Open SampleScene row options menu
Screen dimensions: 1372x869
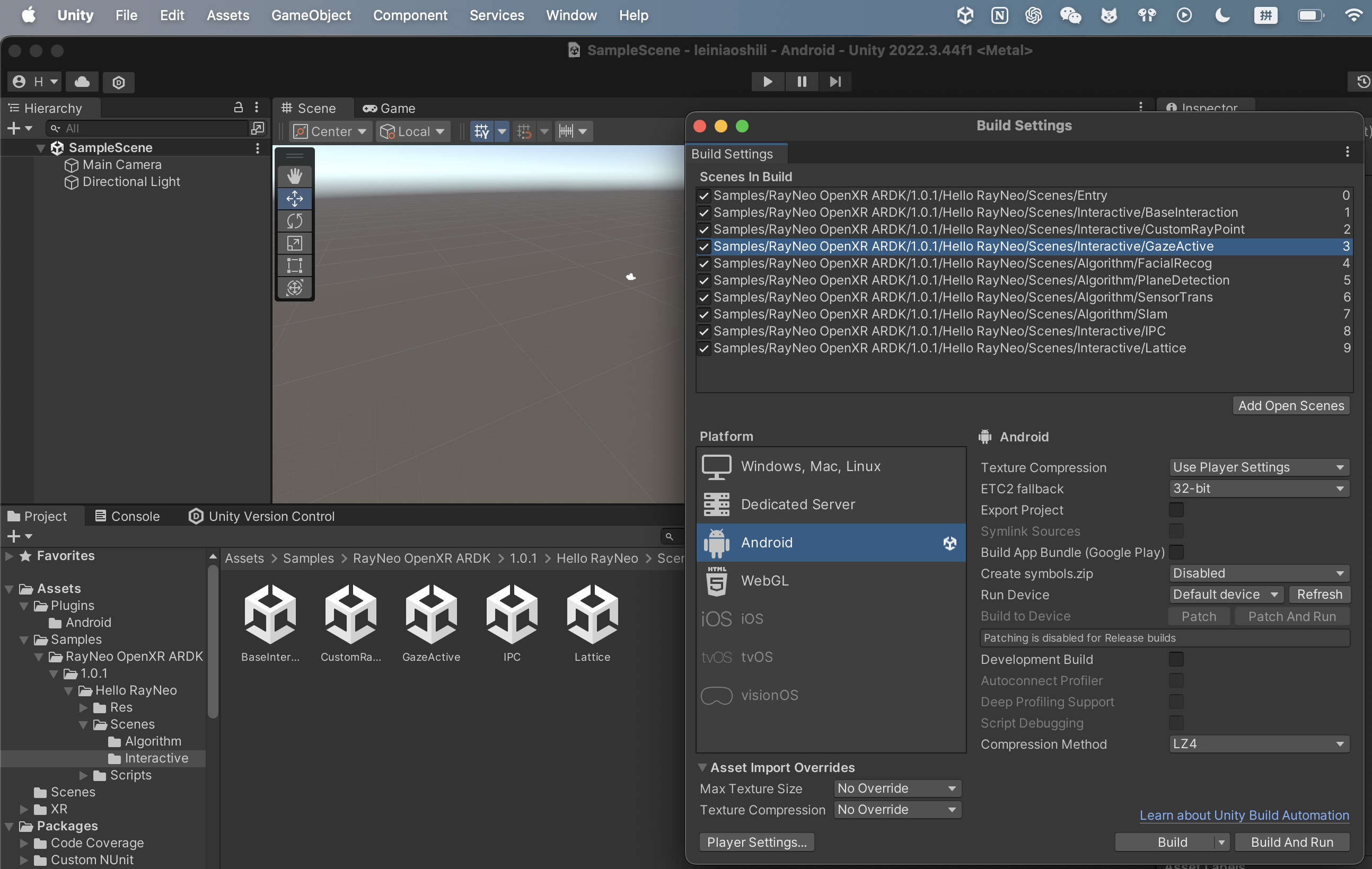pos(258,148)
